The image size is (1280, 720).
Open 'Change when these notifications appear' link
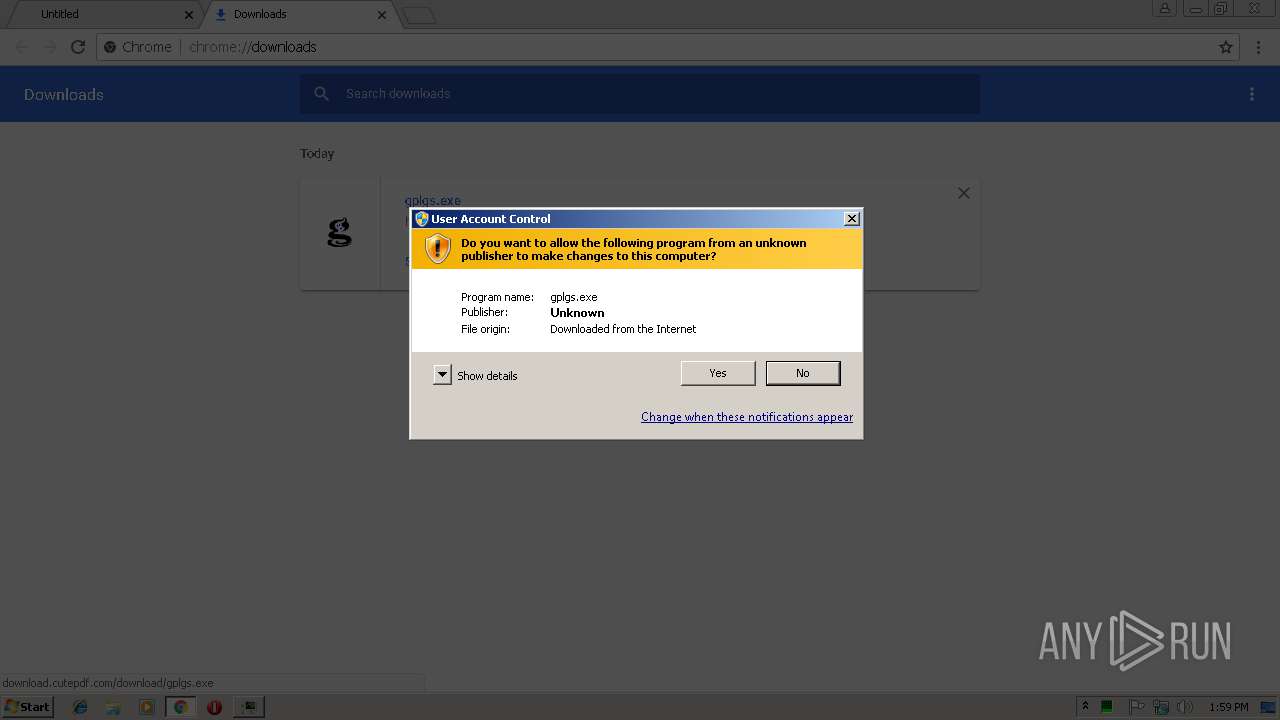(747, 417)
